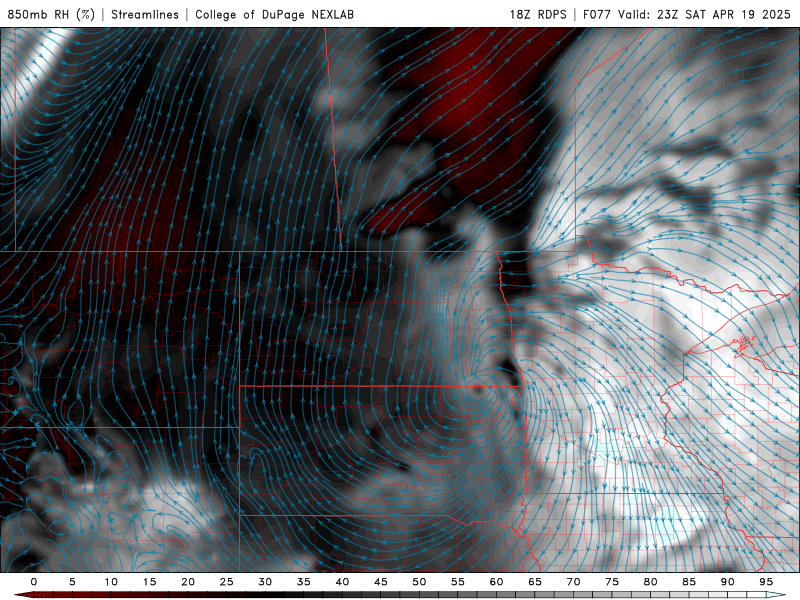
Task: Click the dark red low-end arrow of the colorbar
Action: coord(23,595)
